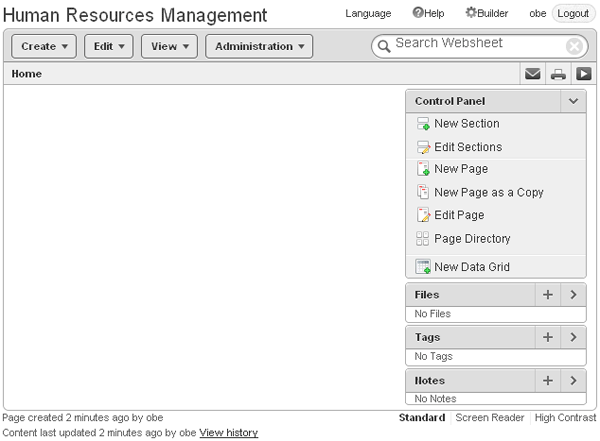The width and height of the screenshot is (600, 441).
Task: Open the Create dropdown menu
Action: (x=45, y=46)
